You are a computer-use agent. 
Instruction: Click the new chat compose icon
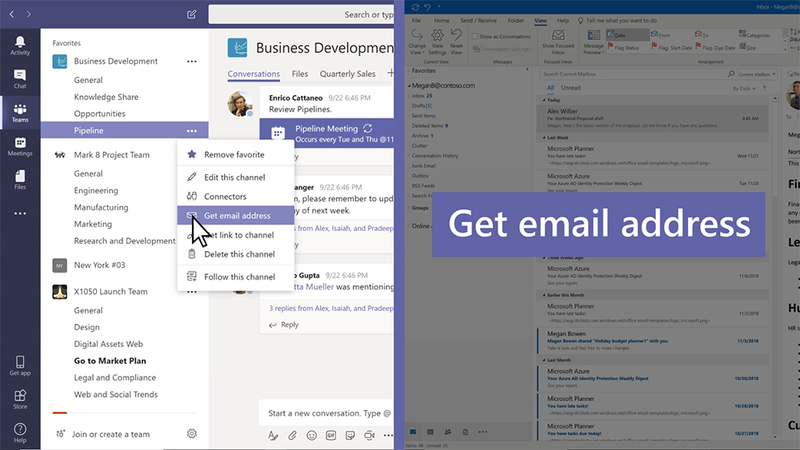[x=192, y=15]
